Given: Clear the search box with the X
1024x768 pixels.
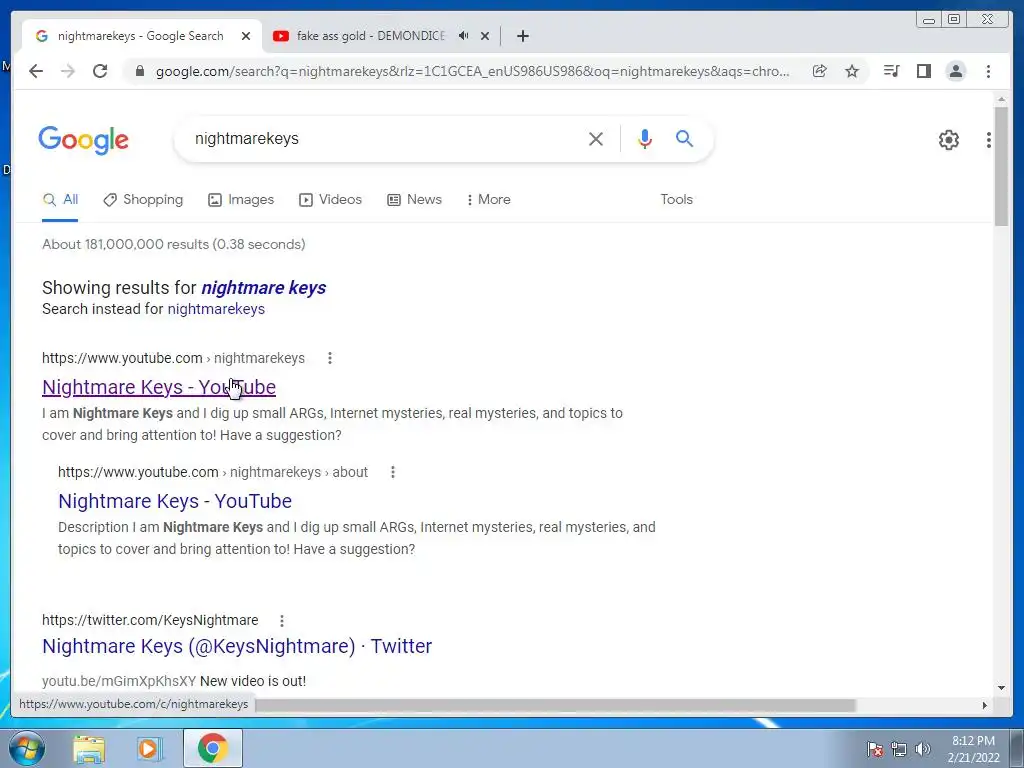Looking at the screenshot, I should [x=596, y=138].
